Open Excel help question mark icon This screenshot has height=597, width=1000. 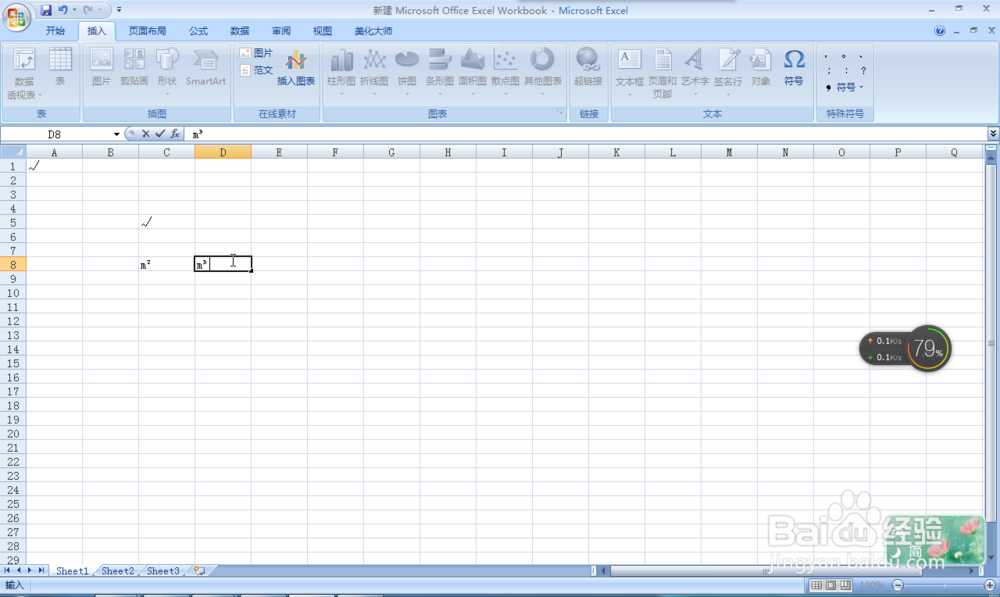click(x=939, y=31)
